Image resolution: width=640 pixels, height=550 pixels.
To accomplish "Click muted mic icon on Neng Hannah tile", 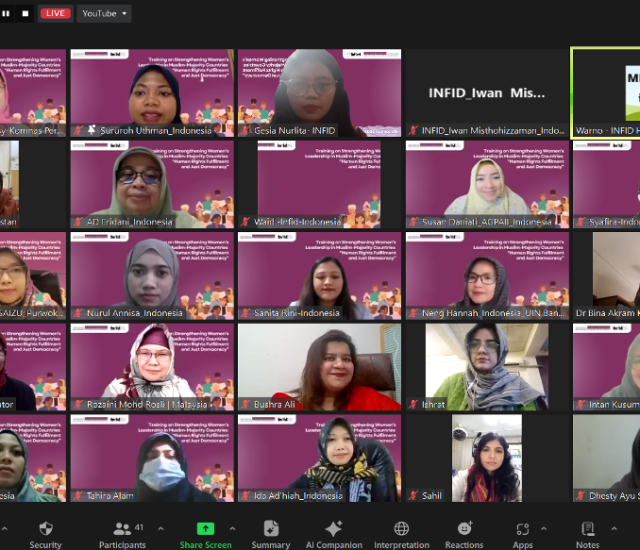I will 413,313.
